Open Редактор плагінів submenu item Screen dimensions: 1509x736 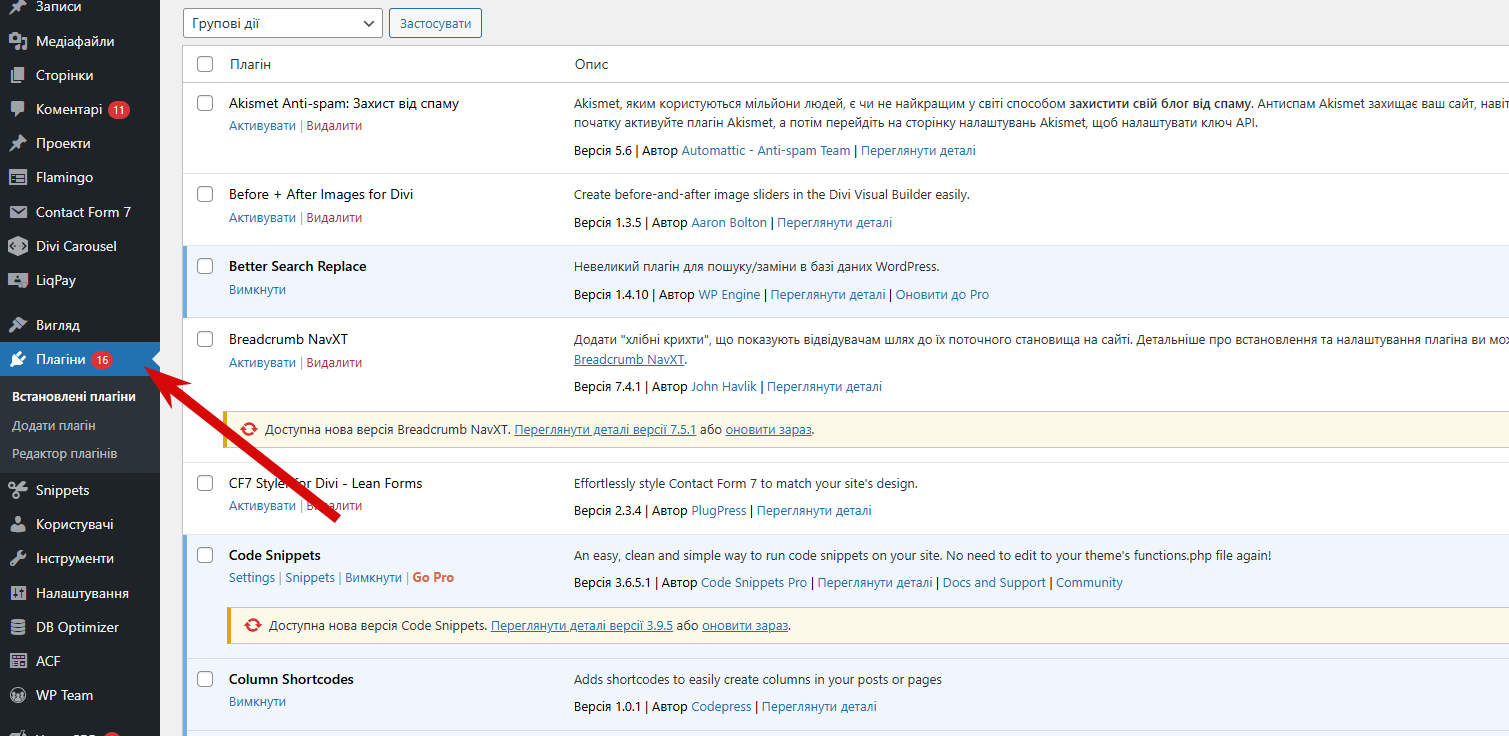[x=64, y=453]
